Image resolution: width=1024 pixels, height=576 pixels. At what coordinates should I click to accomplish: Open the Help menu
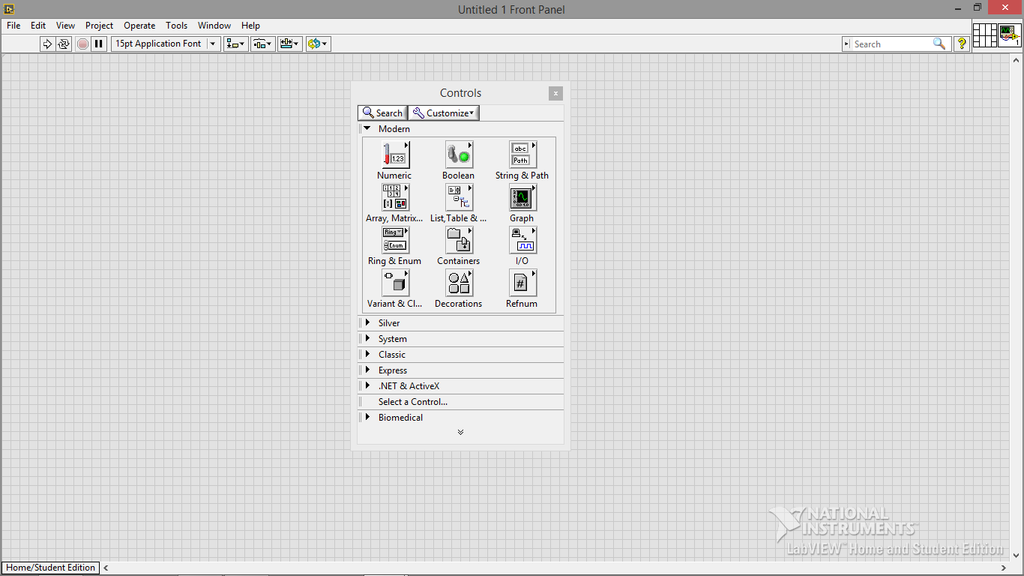(x=250, y=25)
